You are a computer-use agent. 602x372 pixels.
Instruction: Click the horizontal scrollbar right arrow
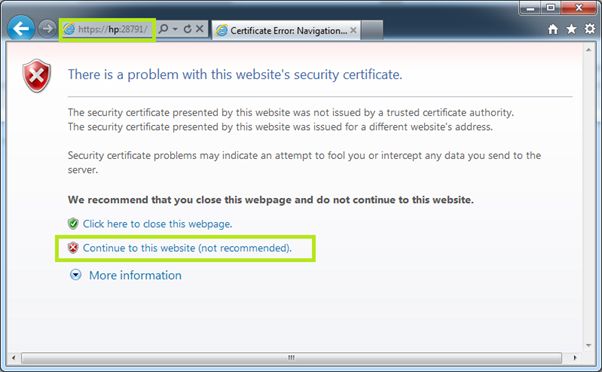coord(575,358)
